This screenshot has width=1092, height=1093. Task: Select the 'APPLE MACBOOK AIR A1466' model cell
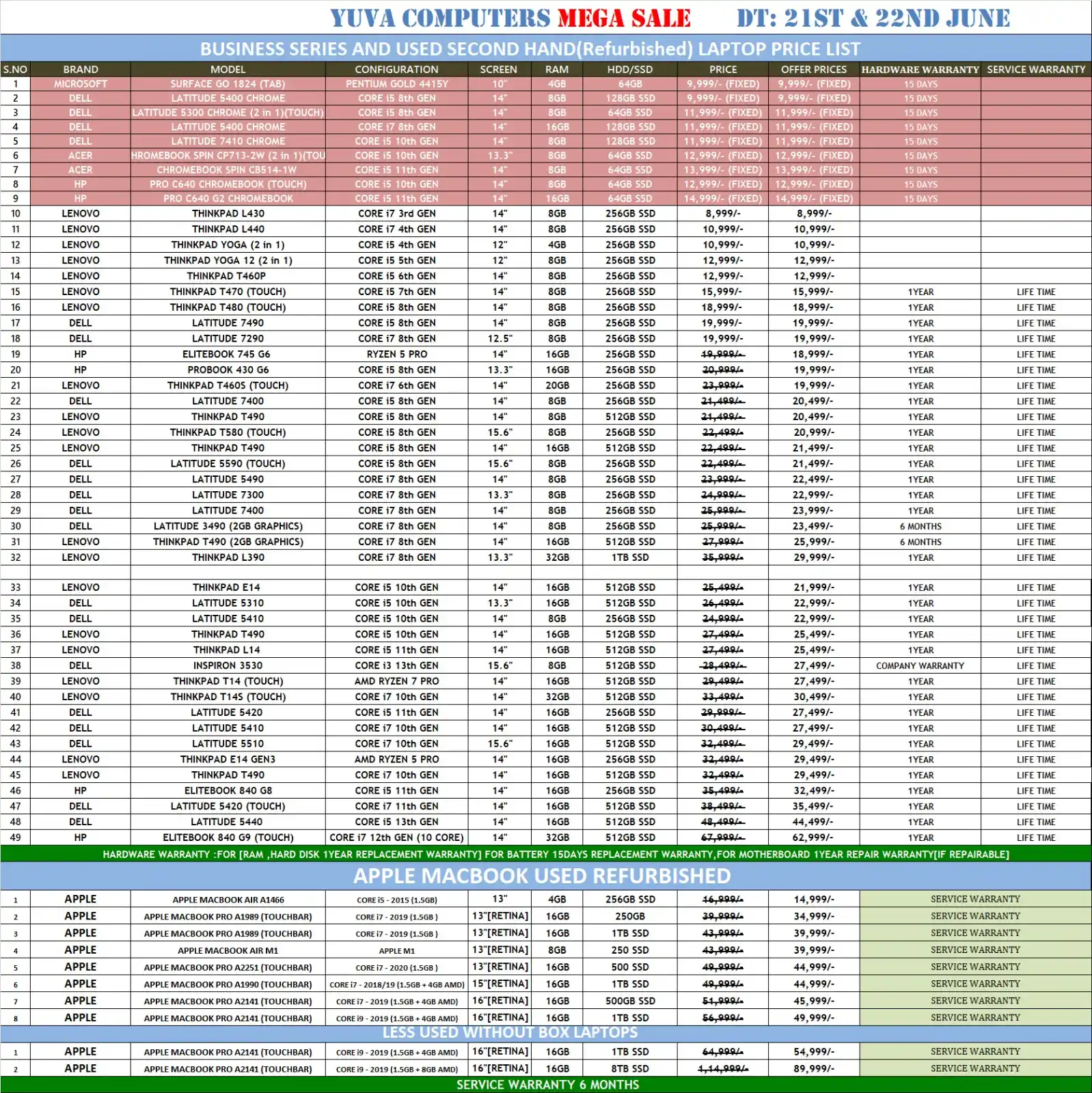228,900
